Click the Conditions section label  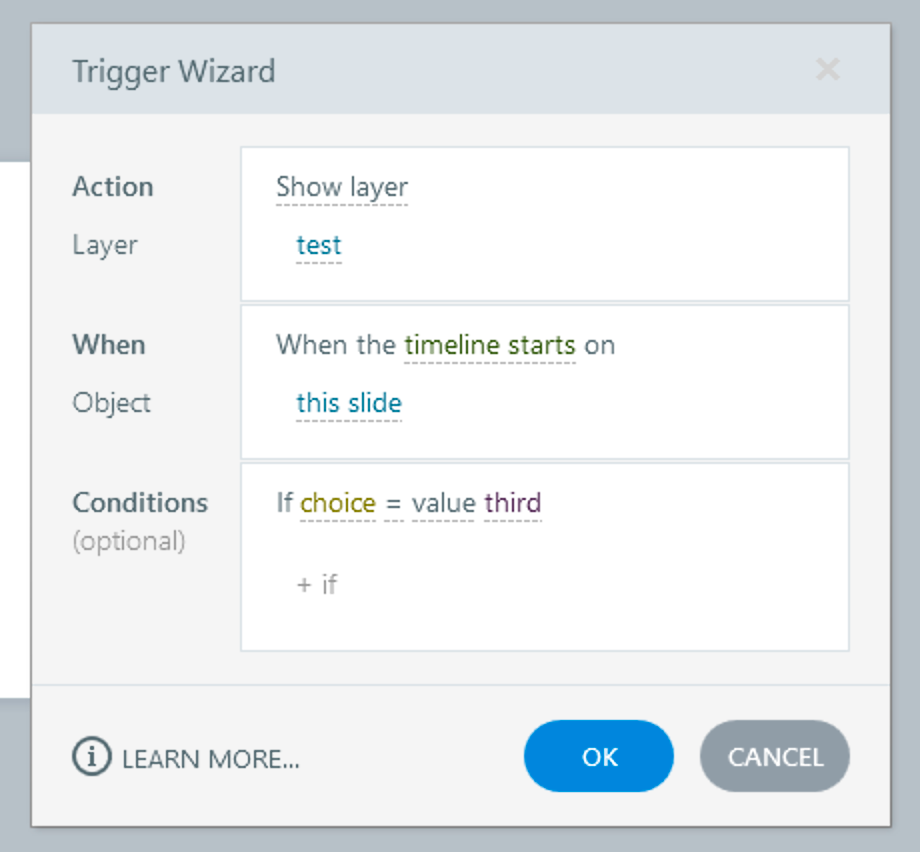coord(140,502)
